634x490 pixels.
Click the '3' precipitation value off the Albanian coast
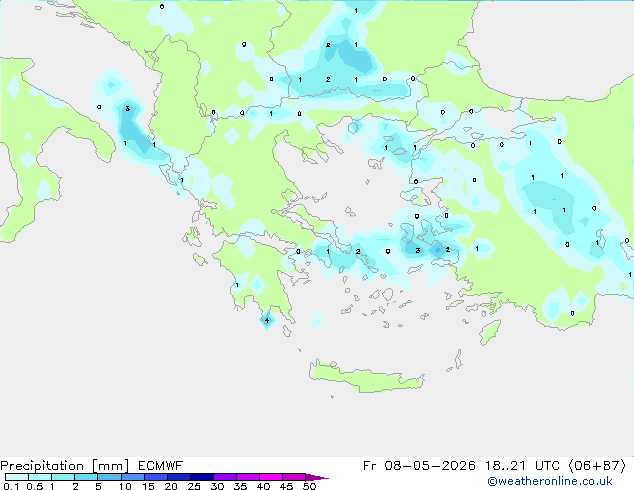[128, 108]
